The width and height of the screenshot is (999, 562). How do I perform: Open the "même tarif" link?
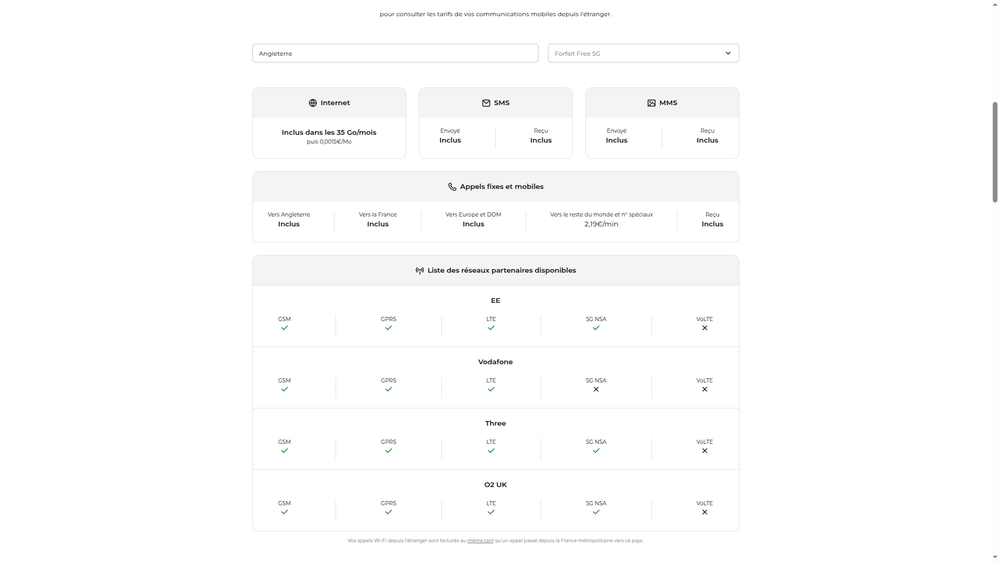coord(480,541)
